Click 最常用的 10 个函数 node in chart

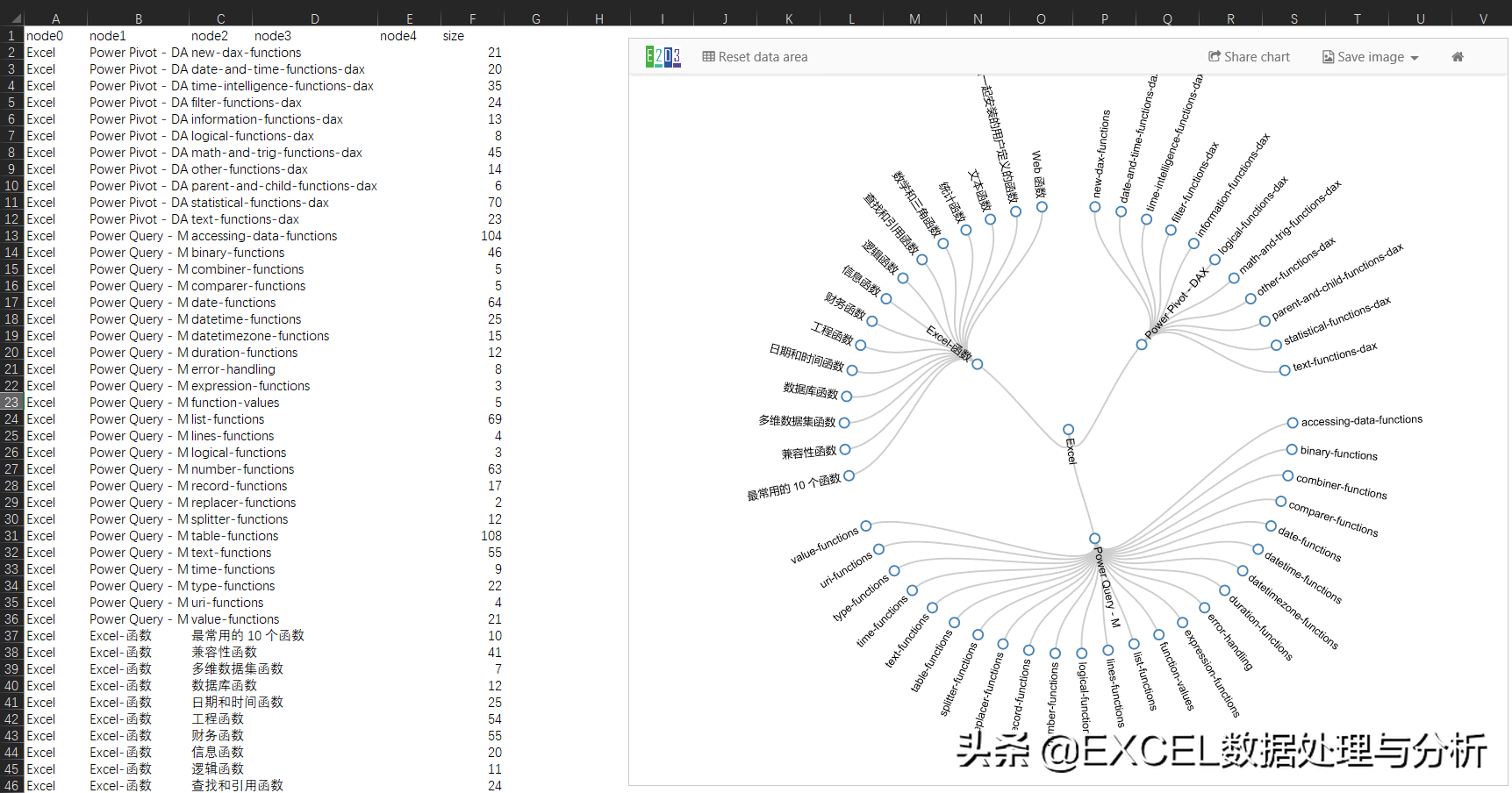pos(849,475)
